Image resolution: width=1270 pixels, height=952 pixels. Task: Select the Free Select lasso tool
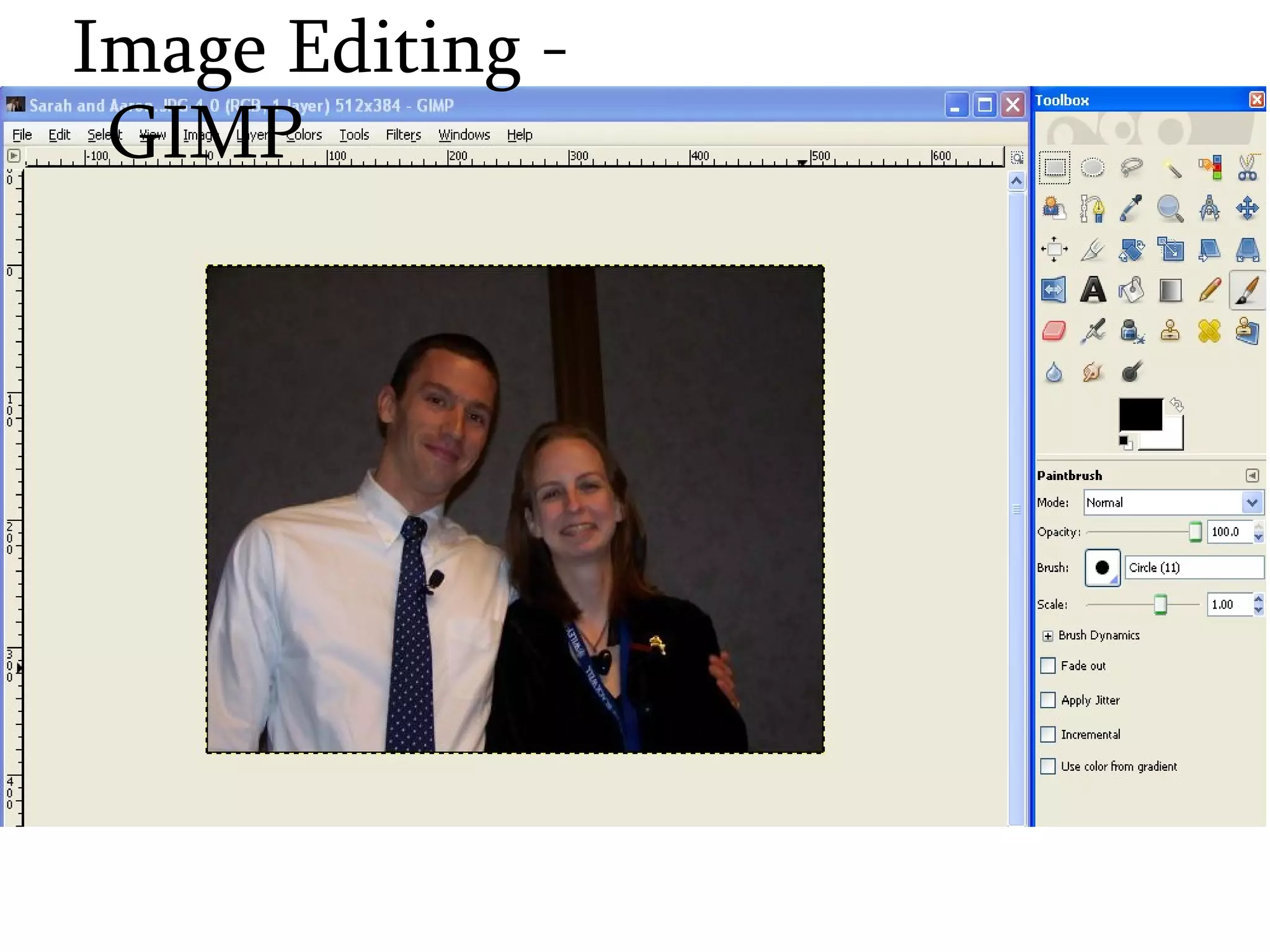[x=1132, y=167]
